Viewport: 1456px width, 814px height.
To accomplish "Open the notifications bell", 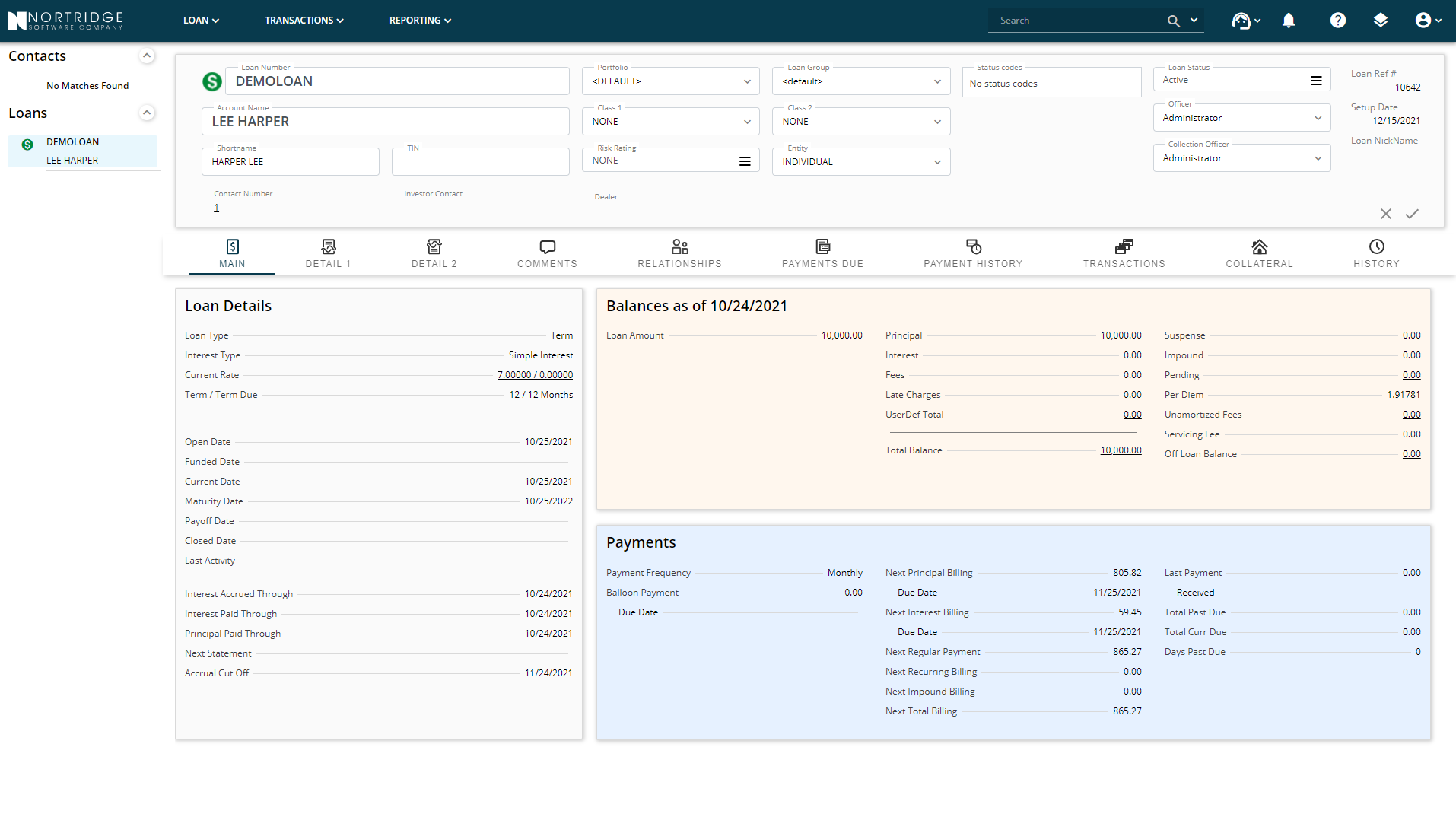I will click(1288, 21).
